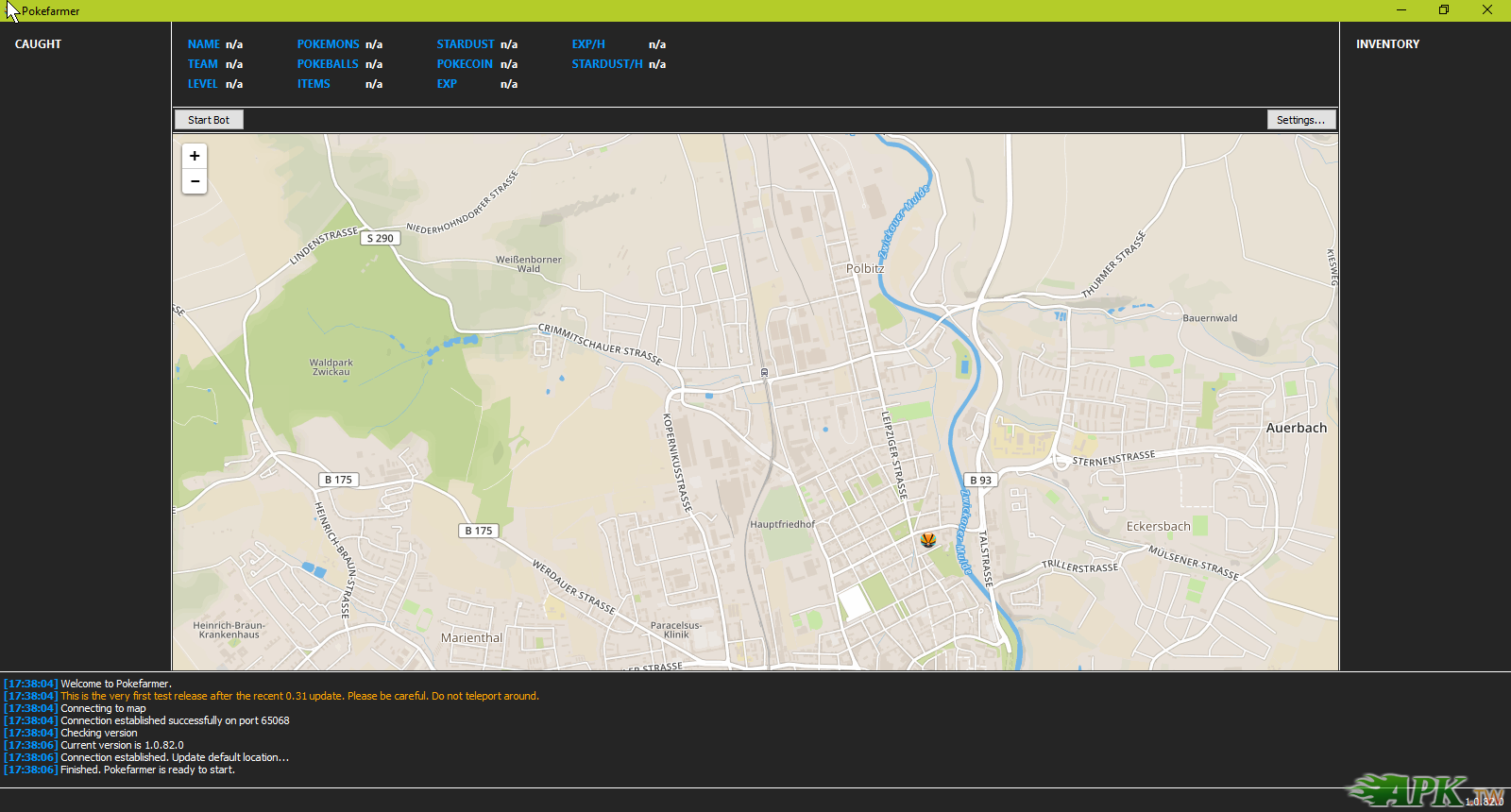Click the Bauernwald label on map
Image resolution: width=1511 pixels, height=812 pixels.
click(x=1210, y=318)
